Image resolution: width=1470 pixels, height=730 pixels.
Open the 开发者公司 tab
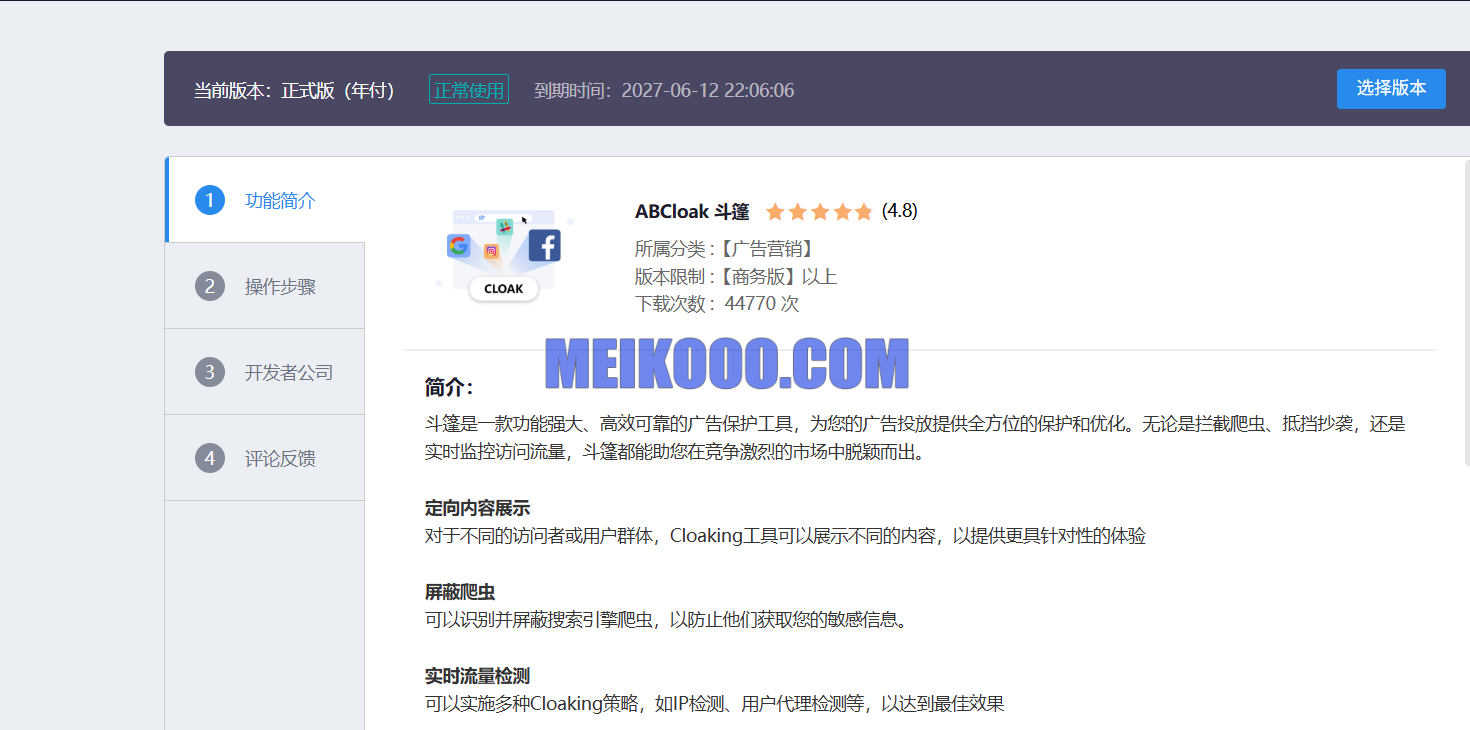[x=265, y=373]
